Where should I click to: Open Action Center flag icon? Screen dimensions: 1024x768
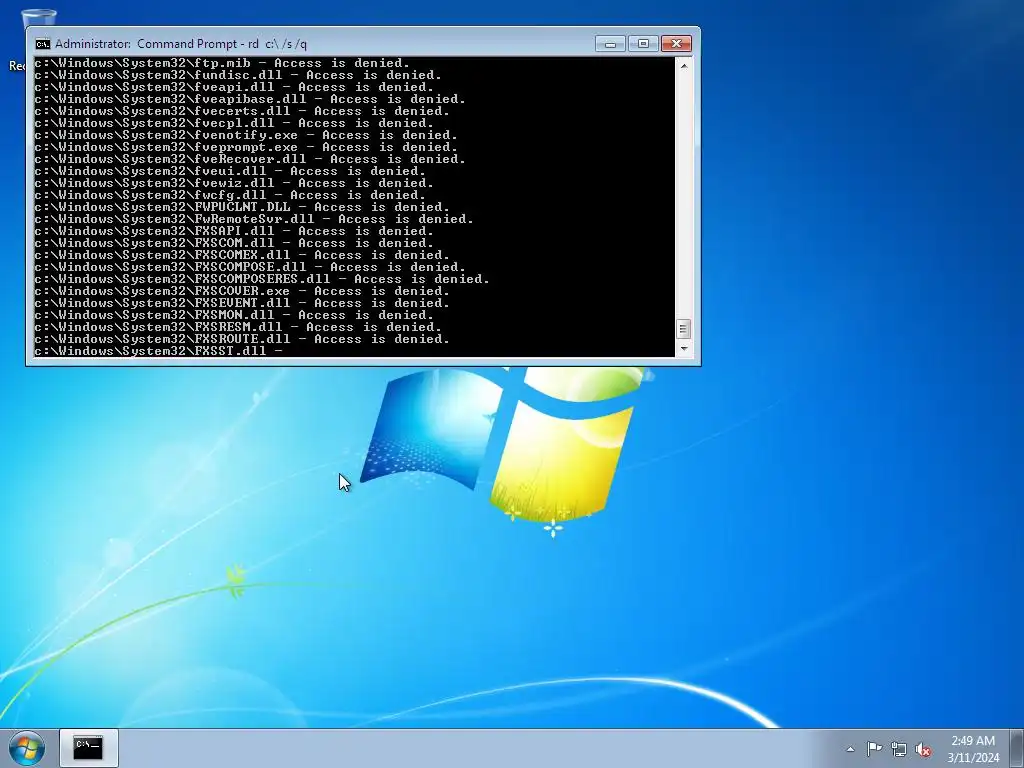coord(874,749)
